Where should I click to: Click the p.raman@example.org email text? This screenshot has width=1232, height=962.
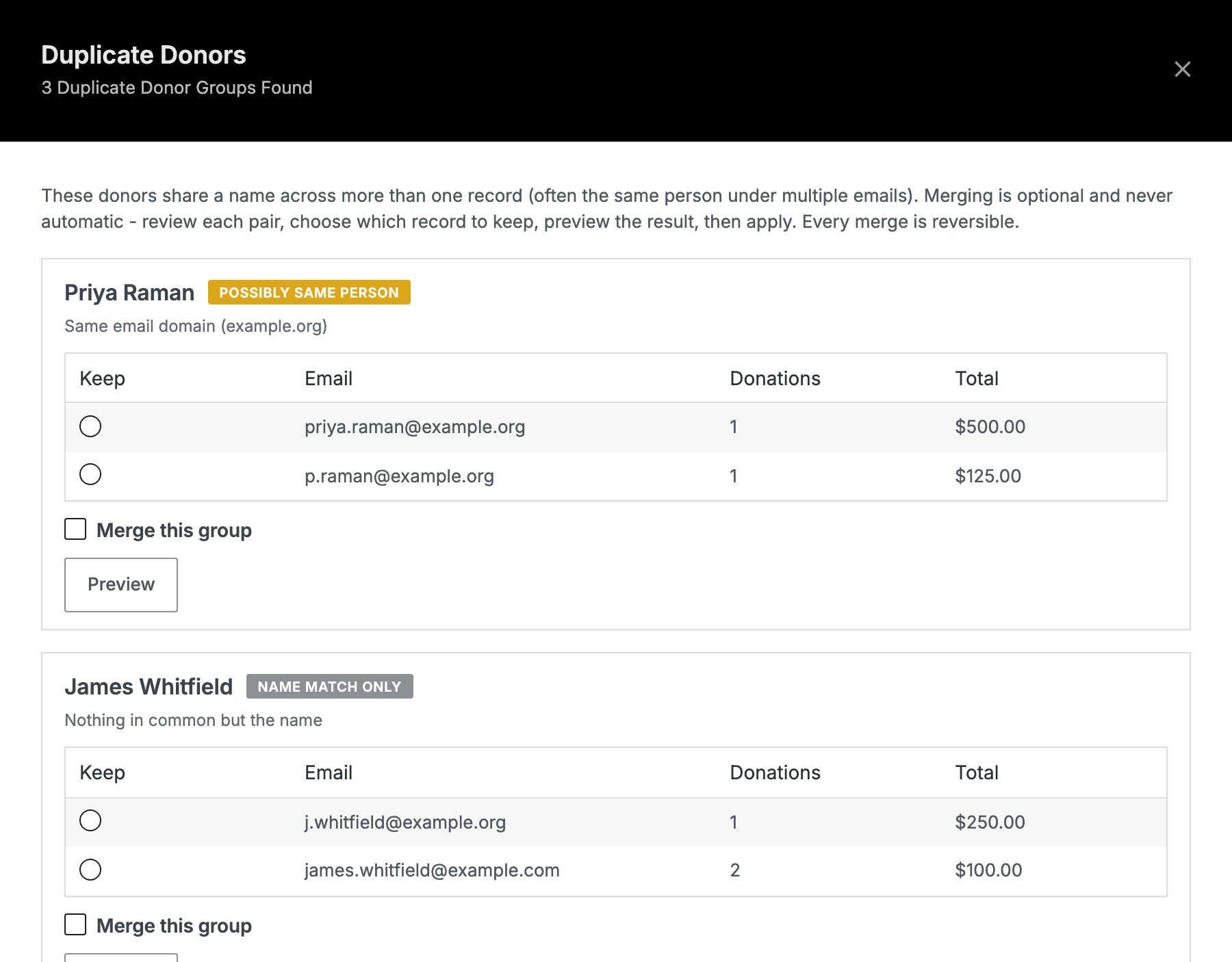click(x=399, y=476)
